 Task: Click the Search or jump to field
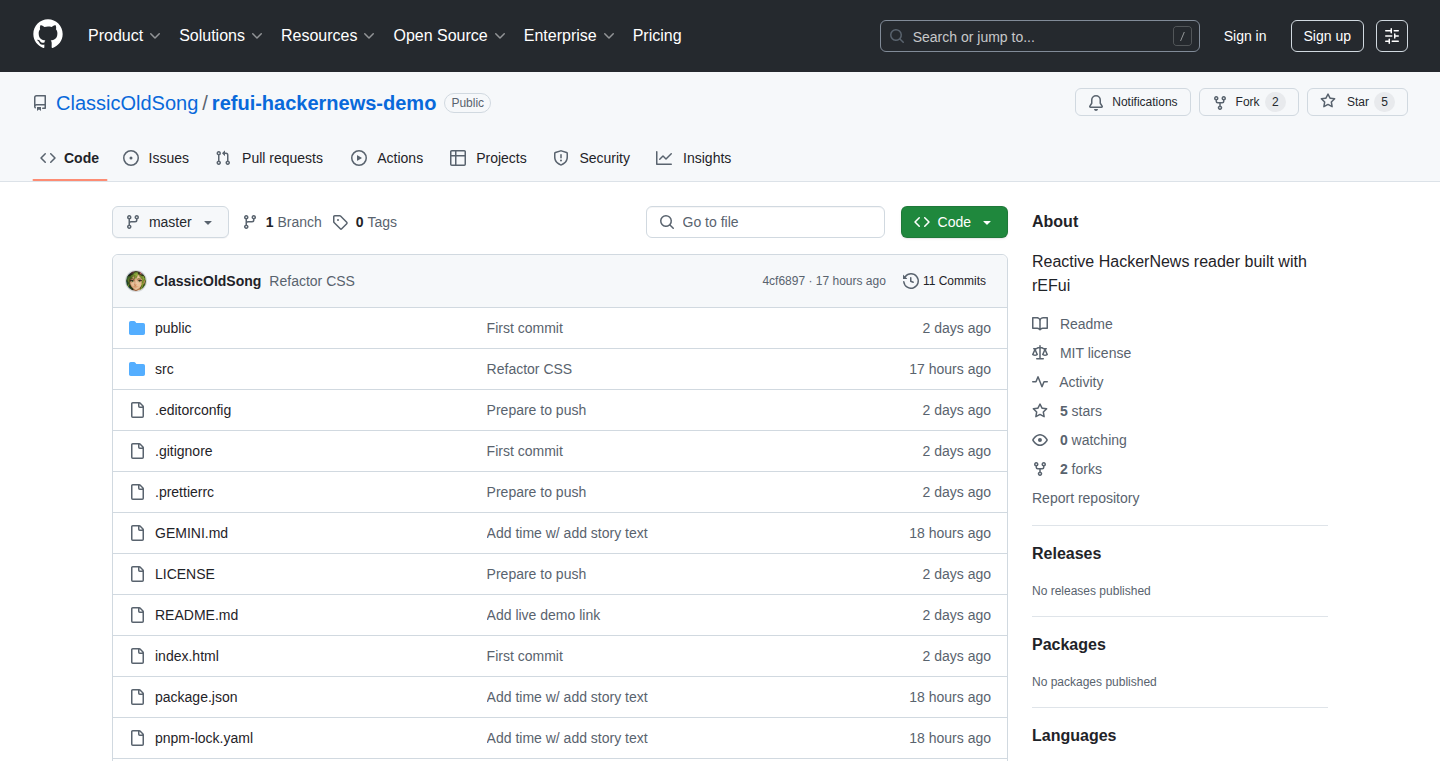1040,36
